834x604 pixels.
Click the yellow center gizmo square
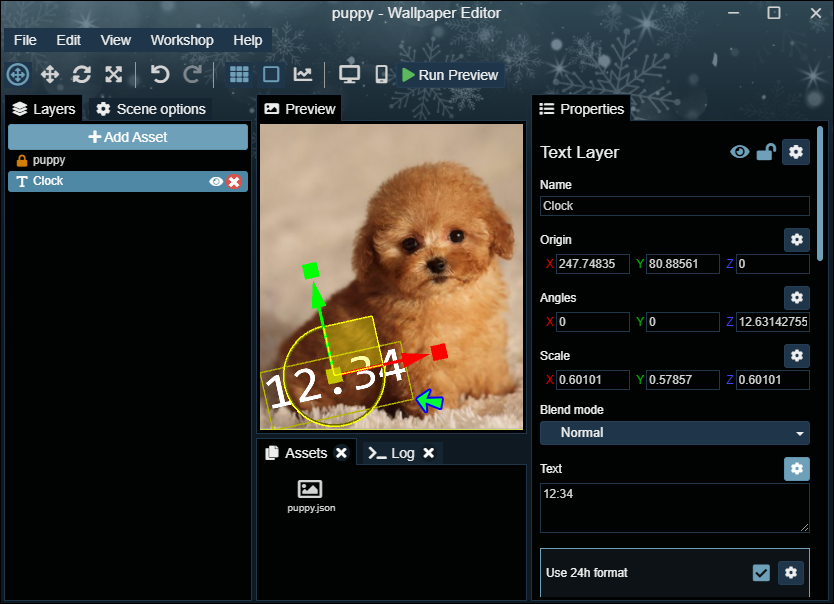click(335, 375)
